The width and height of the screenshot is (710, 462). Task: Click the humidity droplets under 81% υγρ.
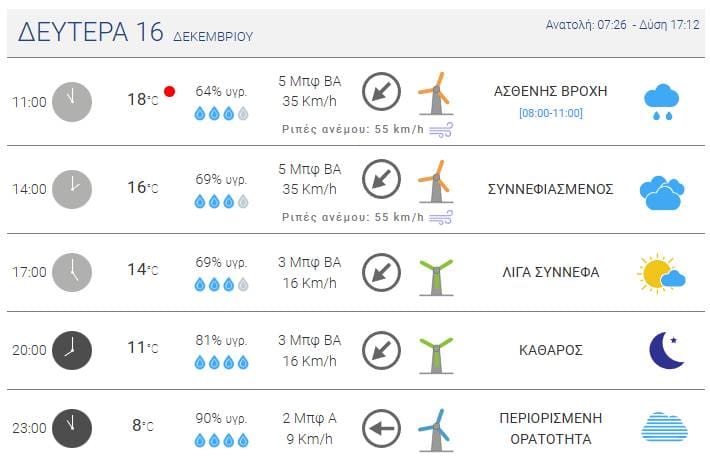(221, 362)
